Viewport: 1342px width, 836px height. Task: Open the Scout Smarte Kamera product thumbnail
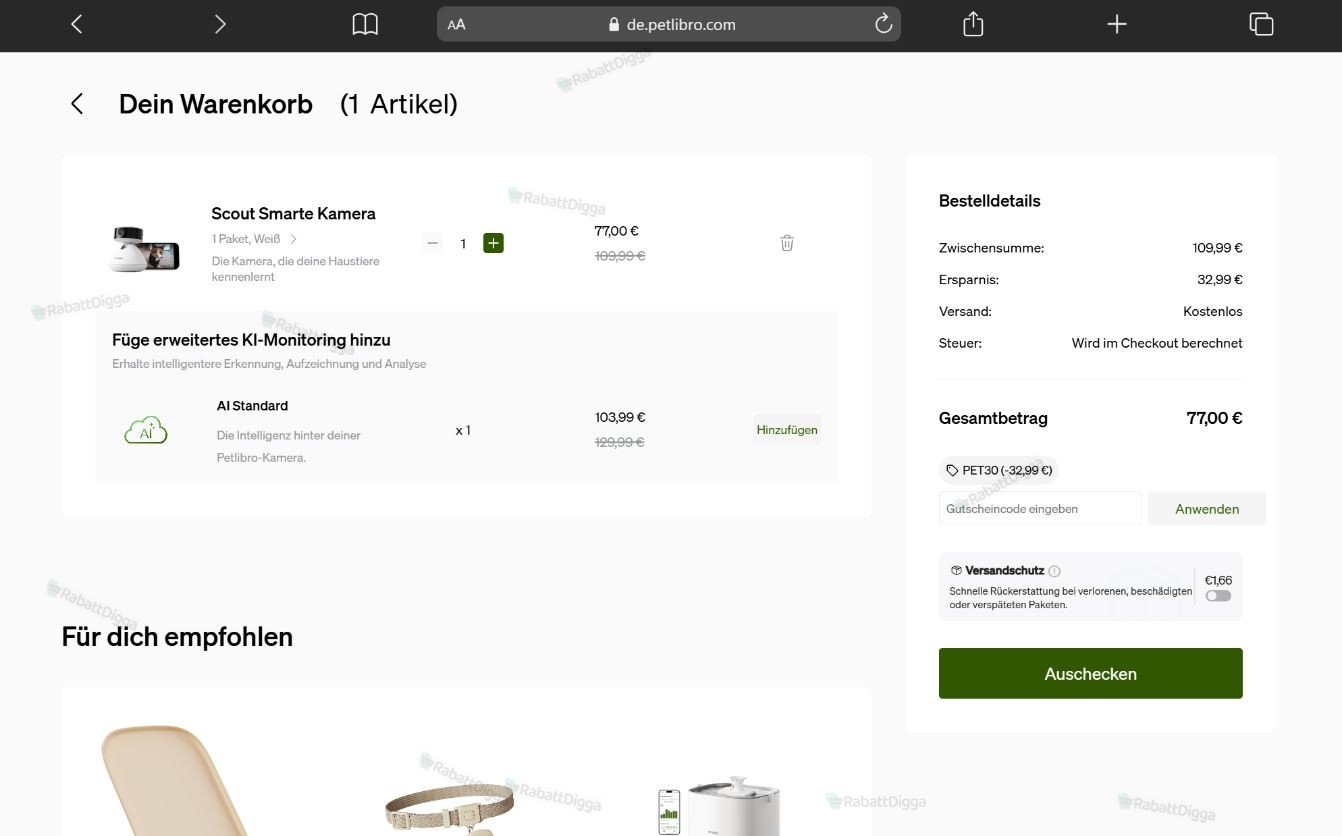pyautogui.click(x=145, y=248)
